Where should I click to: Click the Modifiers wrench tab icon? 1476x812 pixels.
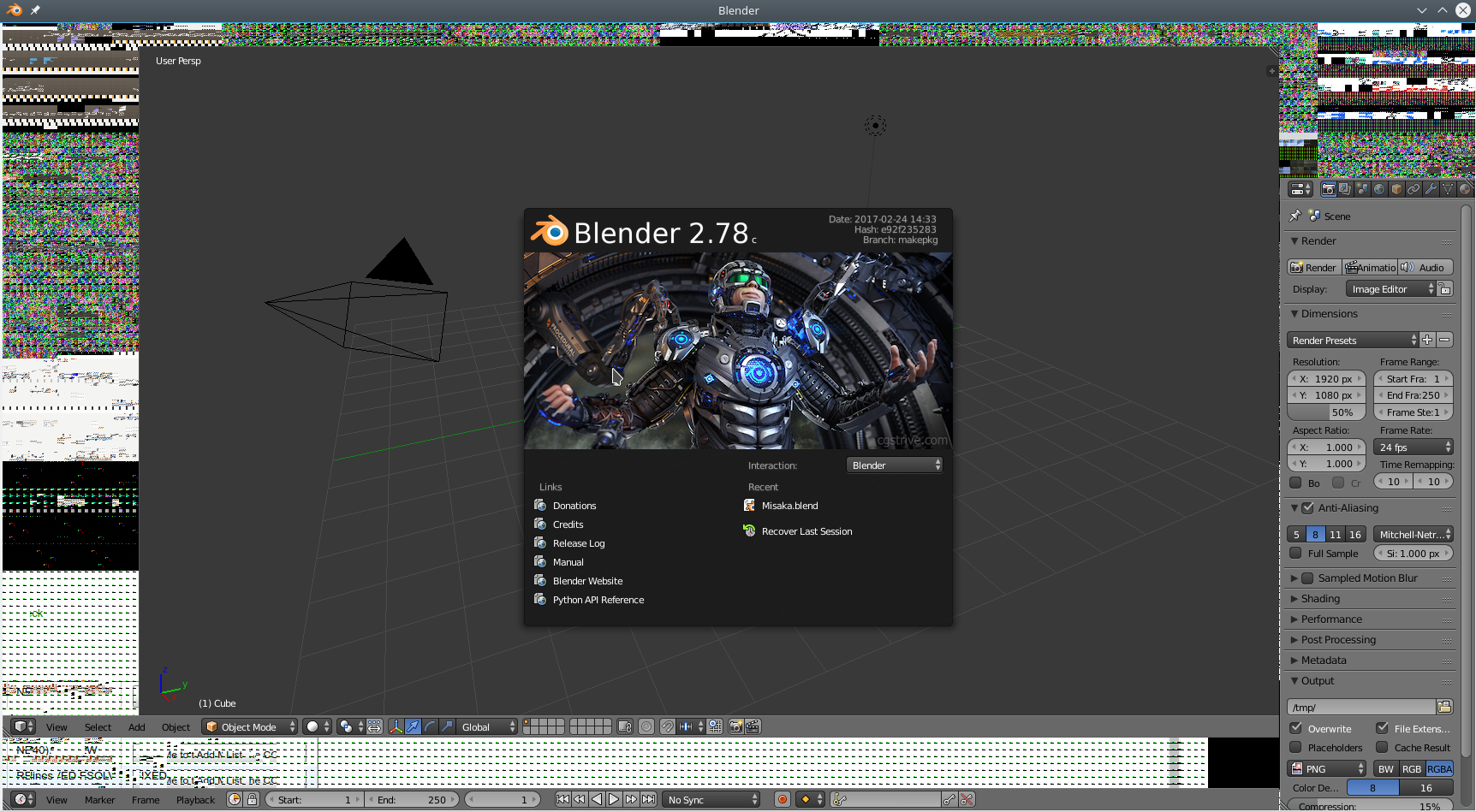tap(1431, 189)
